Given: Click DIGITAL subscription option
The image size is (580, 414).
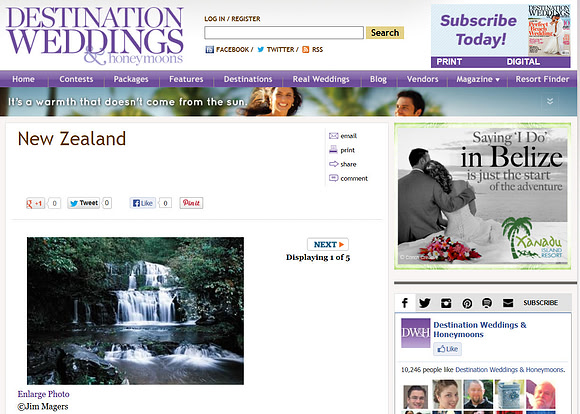Looking at the screenshot, I should pos(523,62).
